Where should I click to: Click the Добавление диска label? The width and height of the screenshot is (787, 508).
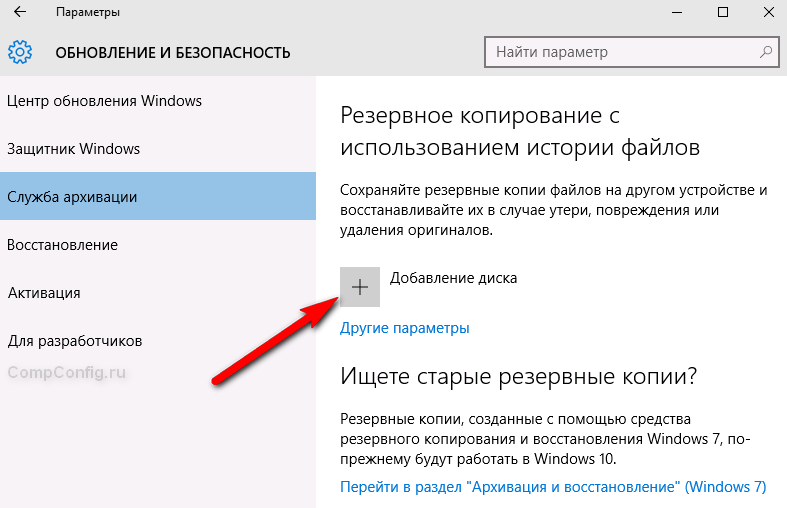453,278
